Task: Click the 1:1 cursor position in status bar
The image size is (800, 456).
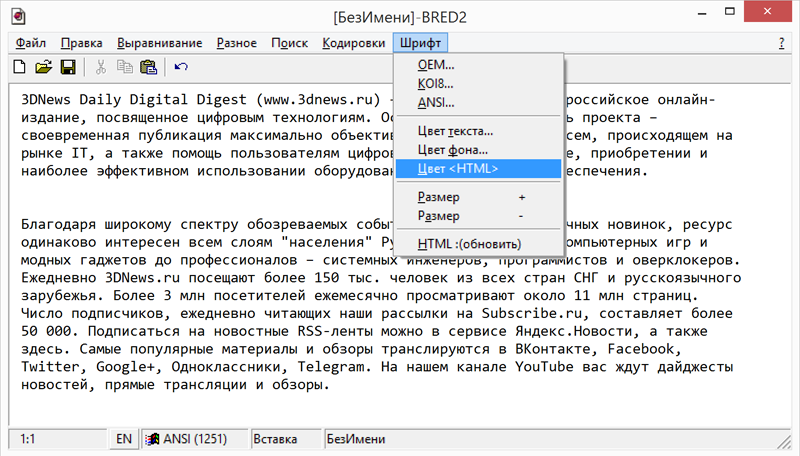Action: [28, 439]
